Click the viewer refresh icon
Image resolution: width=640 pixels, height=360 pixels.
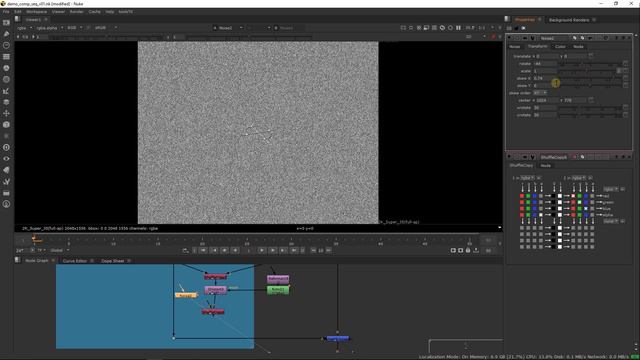click(442, 28)
